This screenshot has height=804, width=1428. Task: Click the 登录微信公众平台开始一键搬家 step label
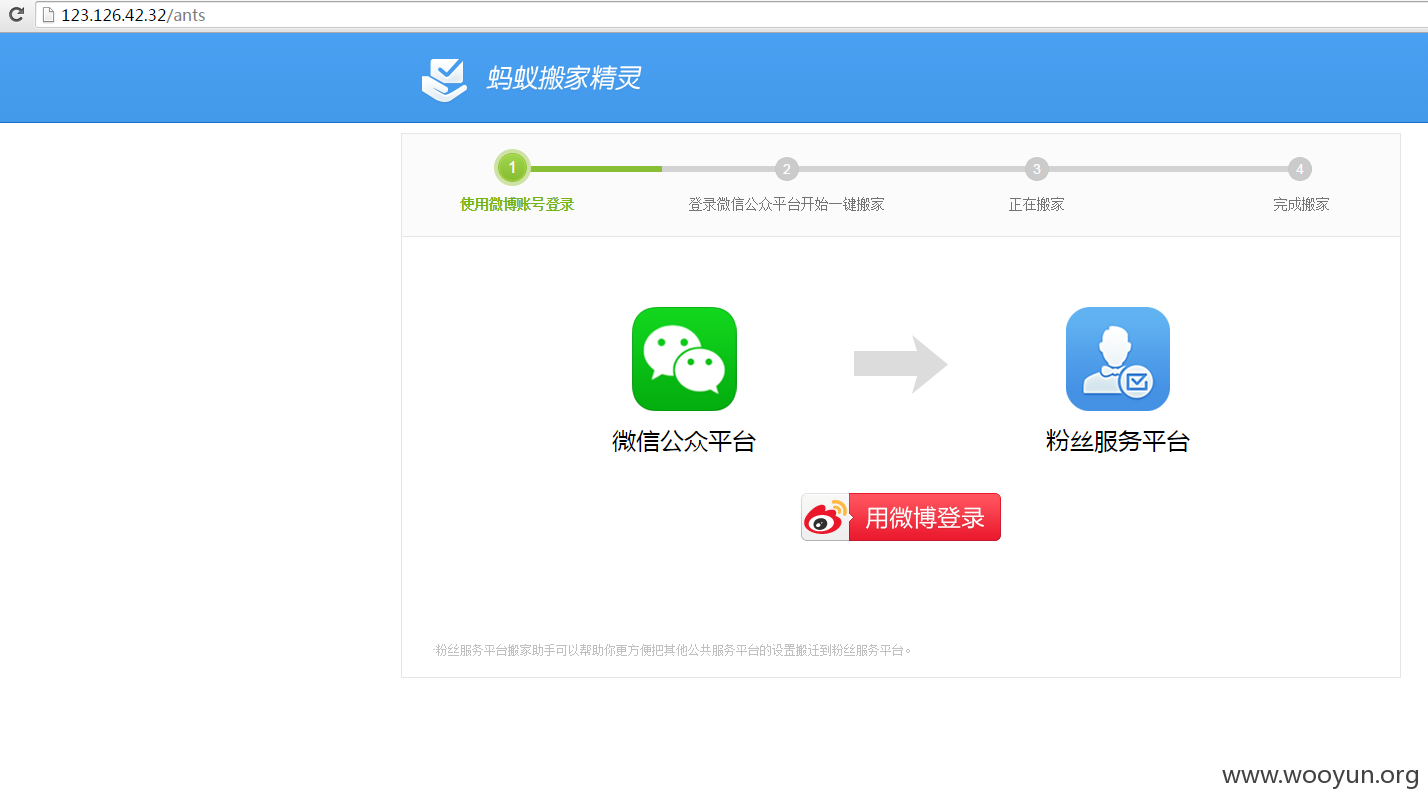click(x=786, y=205)
